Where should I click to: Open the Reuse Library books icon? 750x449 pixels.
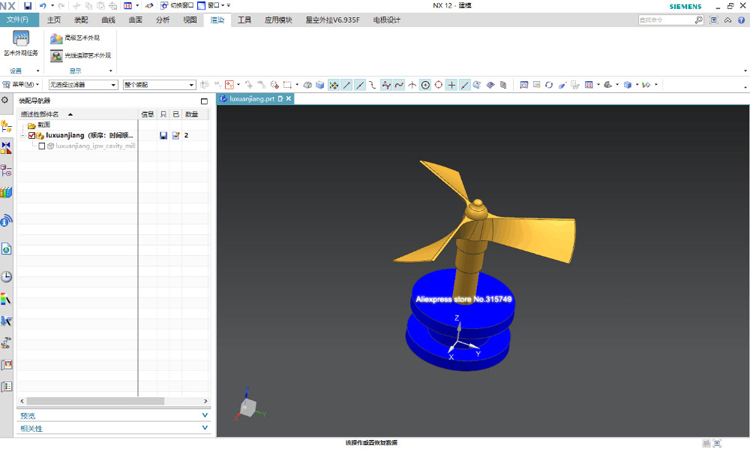tap(6, 192)
